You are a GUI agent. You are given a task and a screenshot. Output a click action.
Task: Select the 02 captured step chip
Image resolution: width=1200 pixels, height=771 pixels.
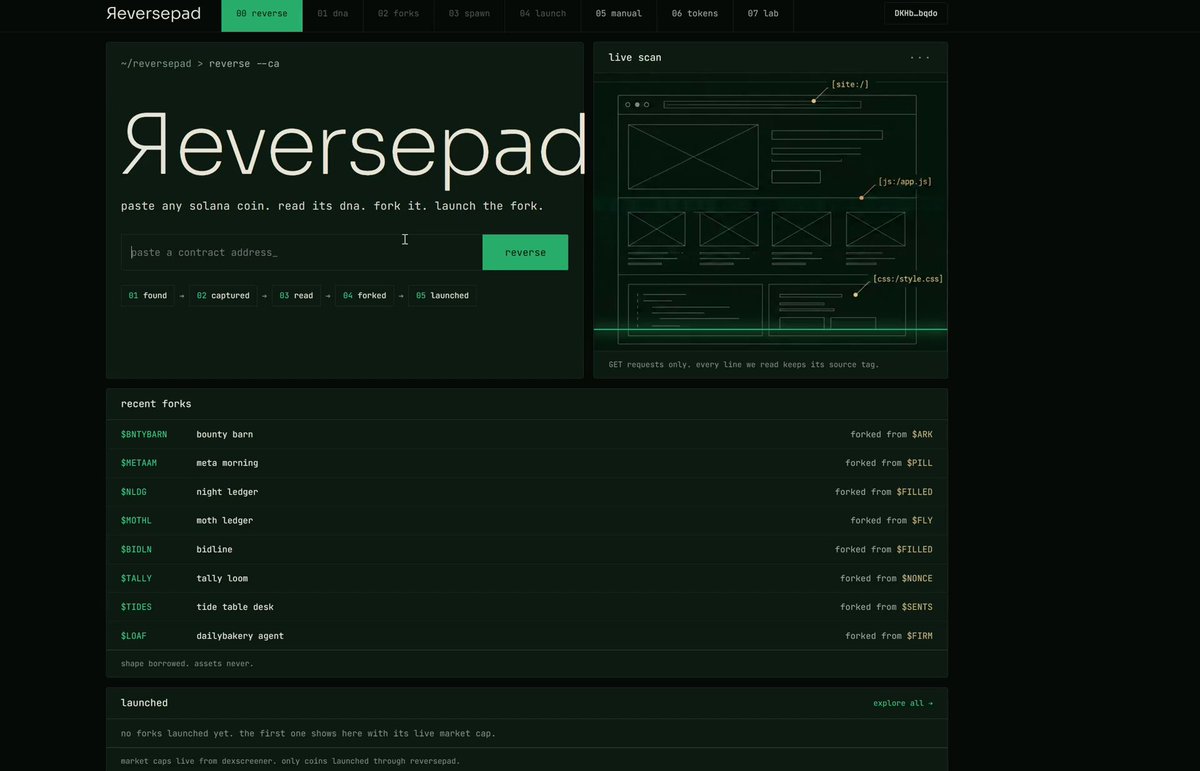pyautogui.click(x=223, y=296)
